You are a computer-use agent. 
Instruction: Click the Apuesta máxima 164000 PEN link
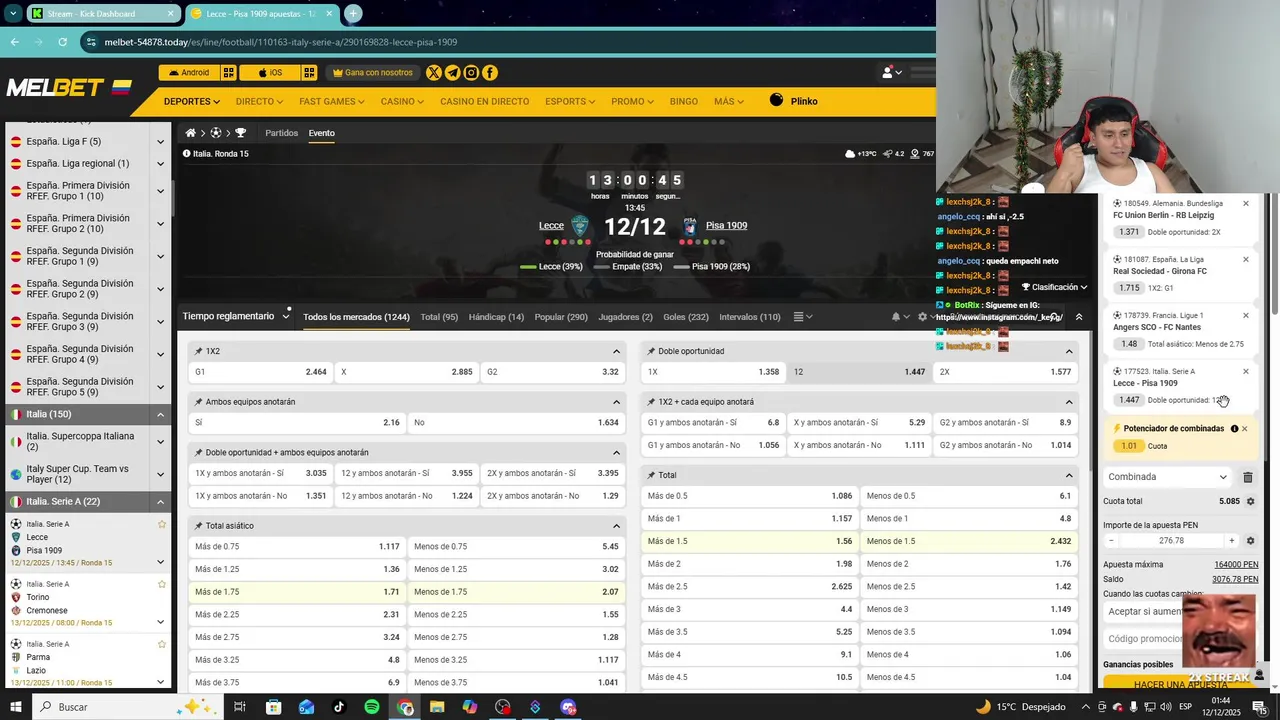[x=1236, y=565]
